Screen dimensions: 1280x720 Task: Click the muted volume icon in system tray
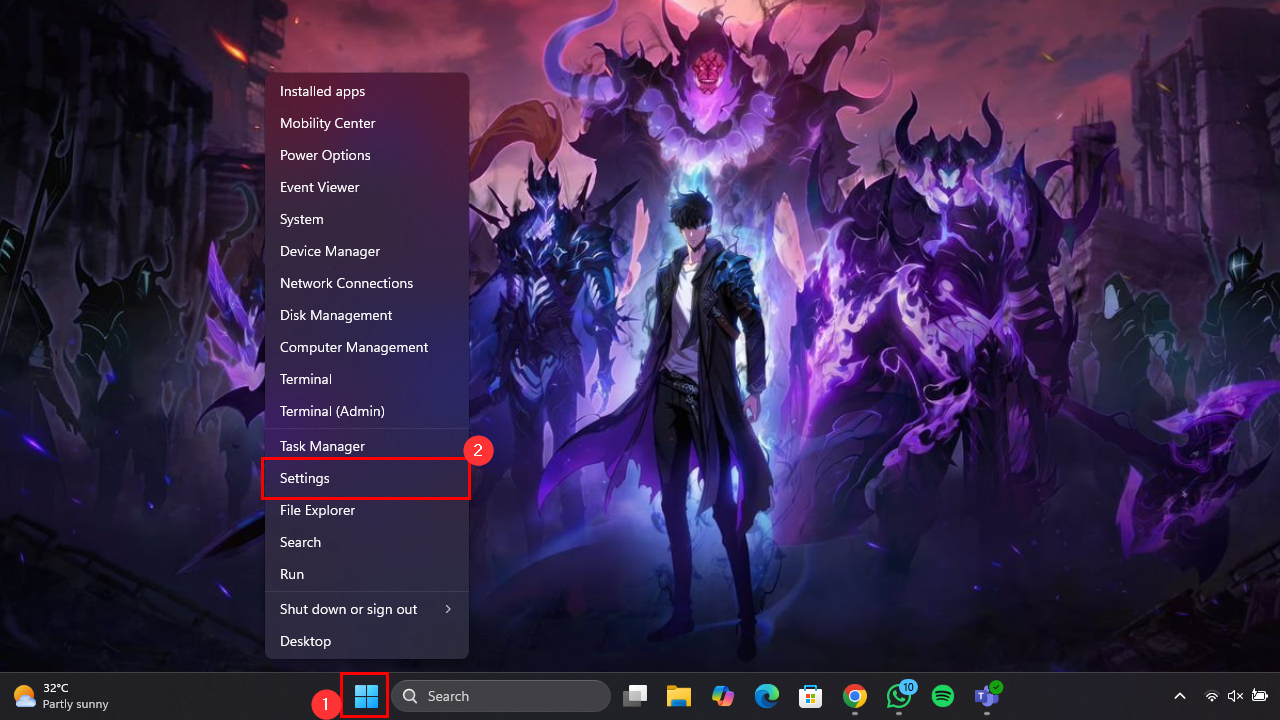(x=1235, y=696)
